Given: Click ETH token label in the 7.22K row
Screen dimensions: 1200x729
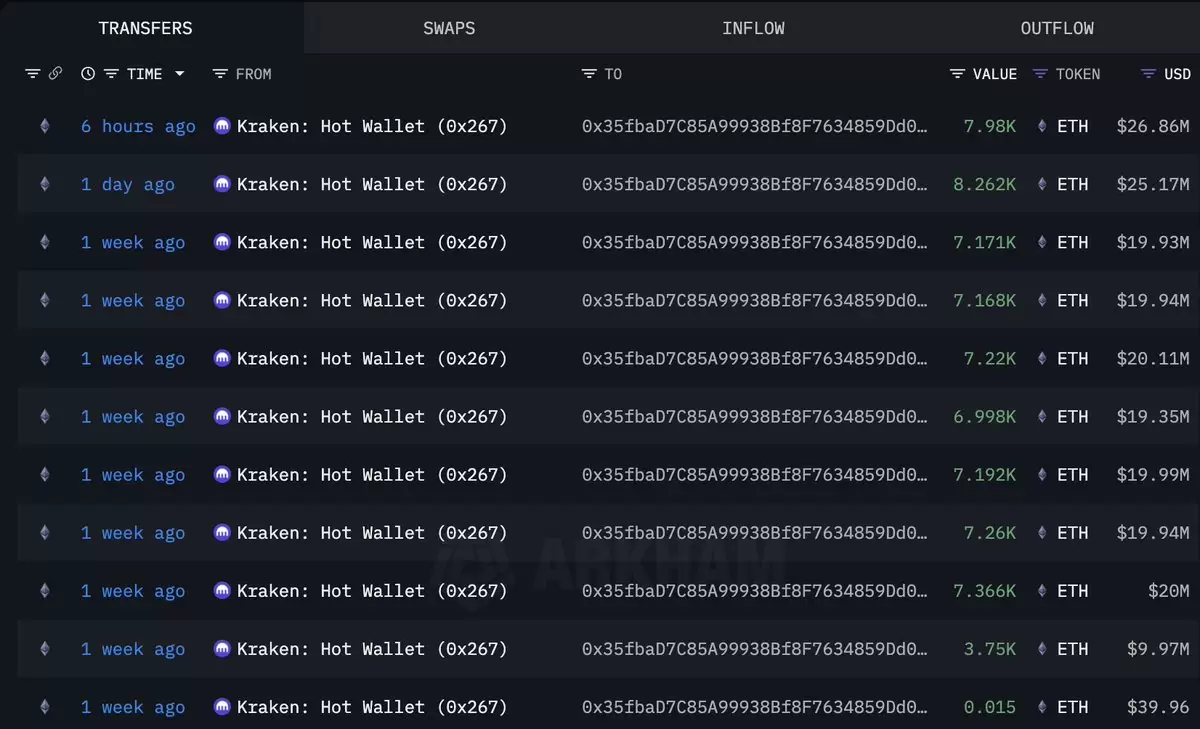Looking at the screenshot, I should click(x=1073, y=358).
